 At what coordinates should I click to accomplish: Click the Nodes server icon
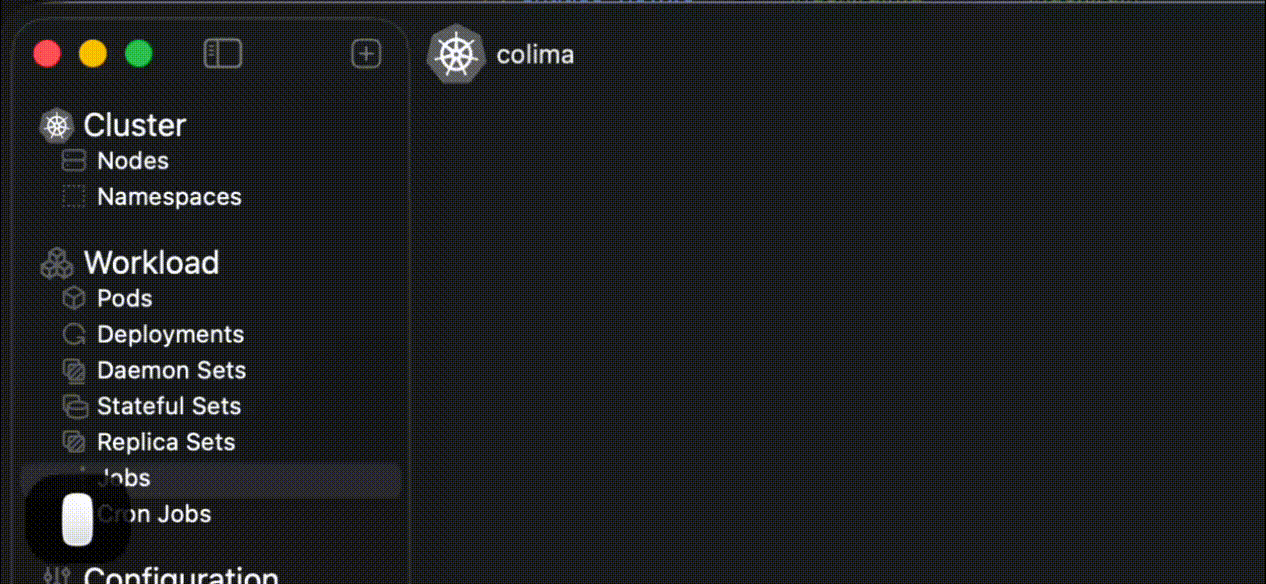coord(74,161)
